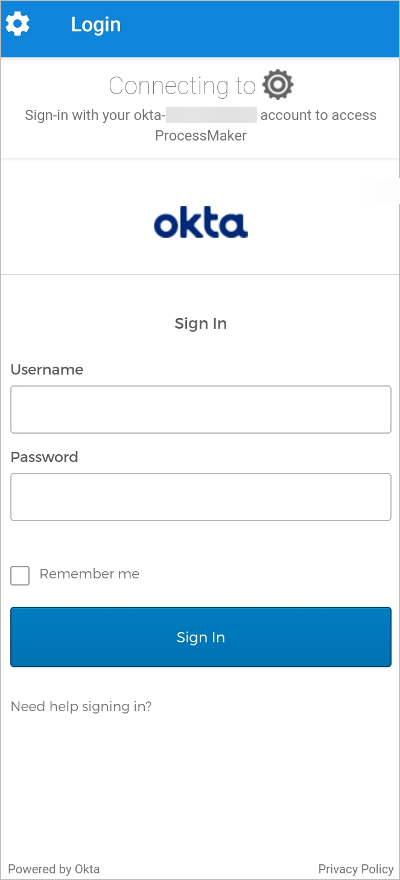
Task: Follow the Powered by Okta link
Action: pos(54,869)
